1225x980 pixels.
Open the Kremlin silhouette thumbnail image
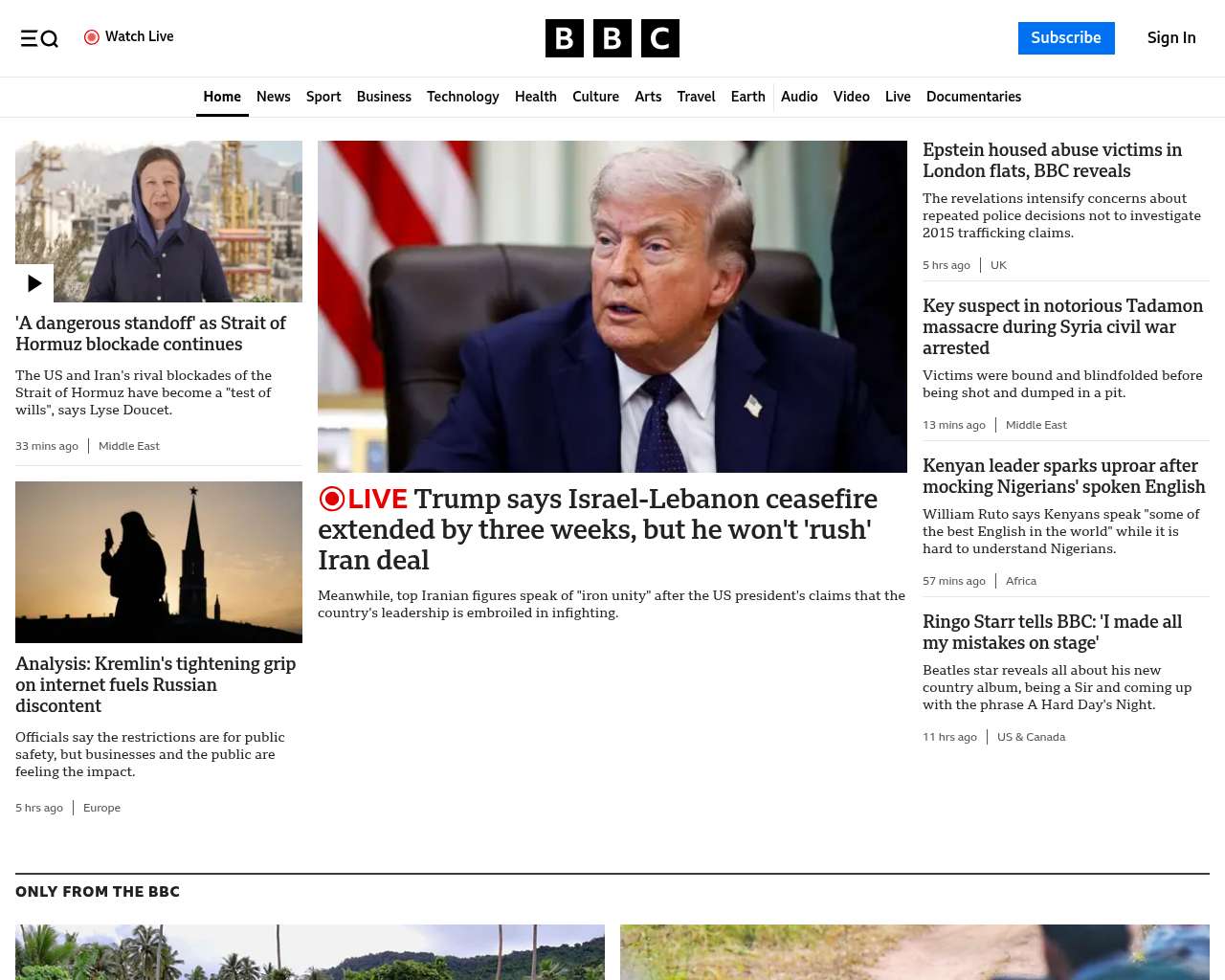[159, 562]
